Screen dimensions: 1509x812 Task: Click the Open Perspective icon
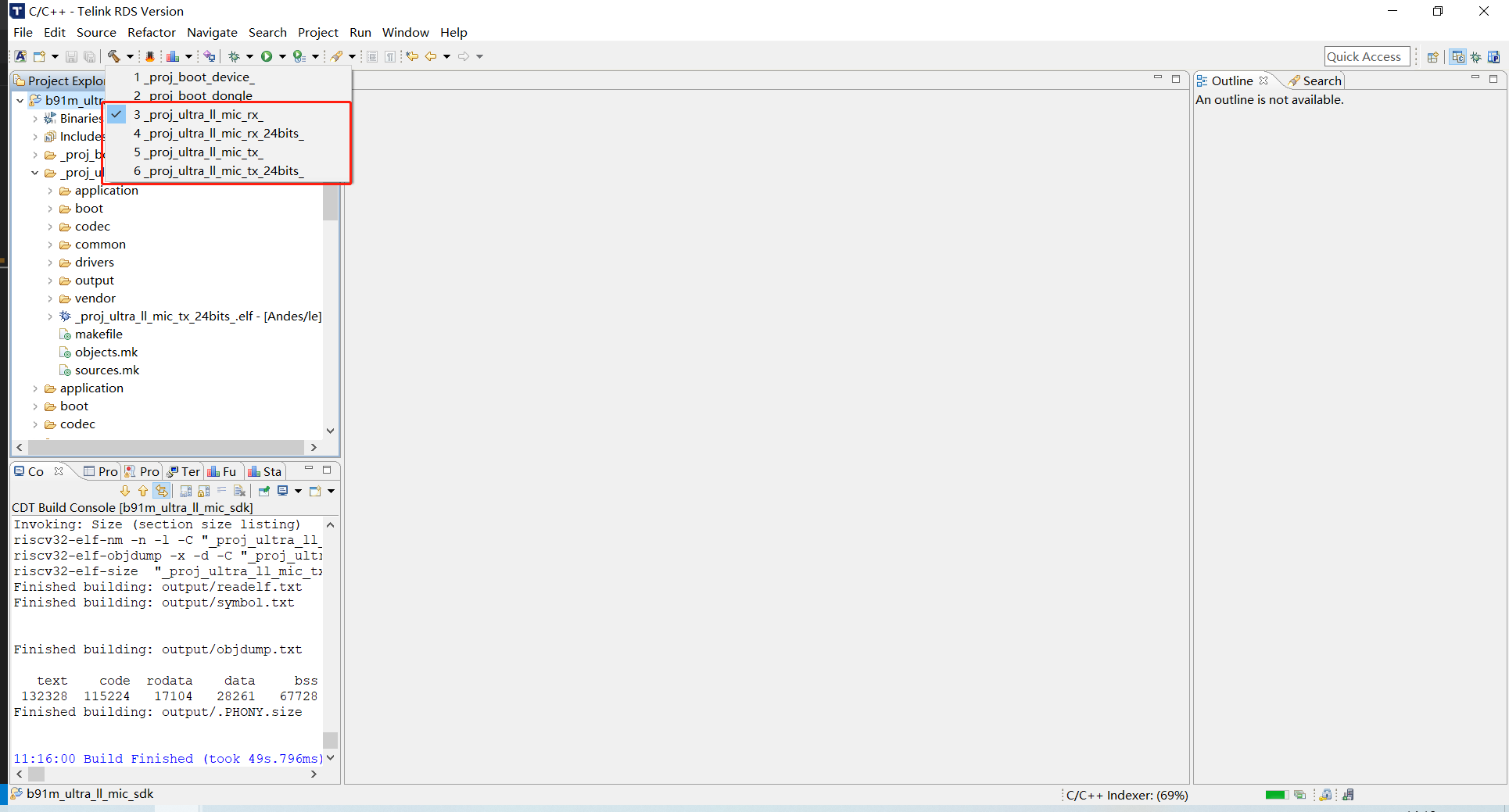click(1432, 56)
